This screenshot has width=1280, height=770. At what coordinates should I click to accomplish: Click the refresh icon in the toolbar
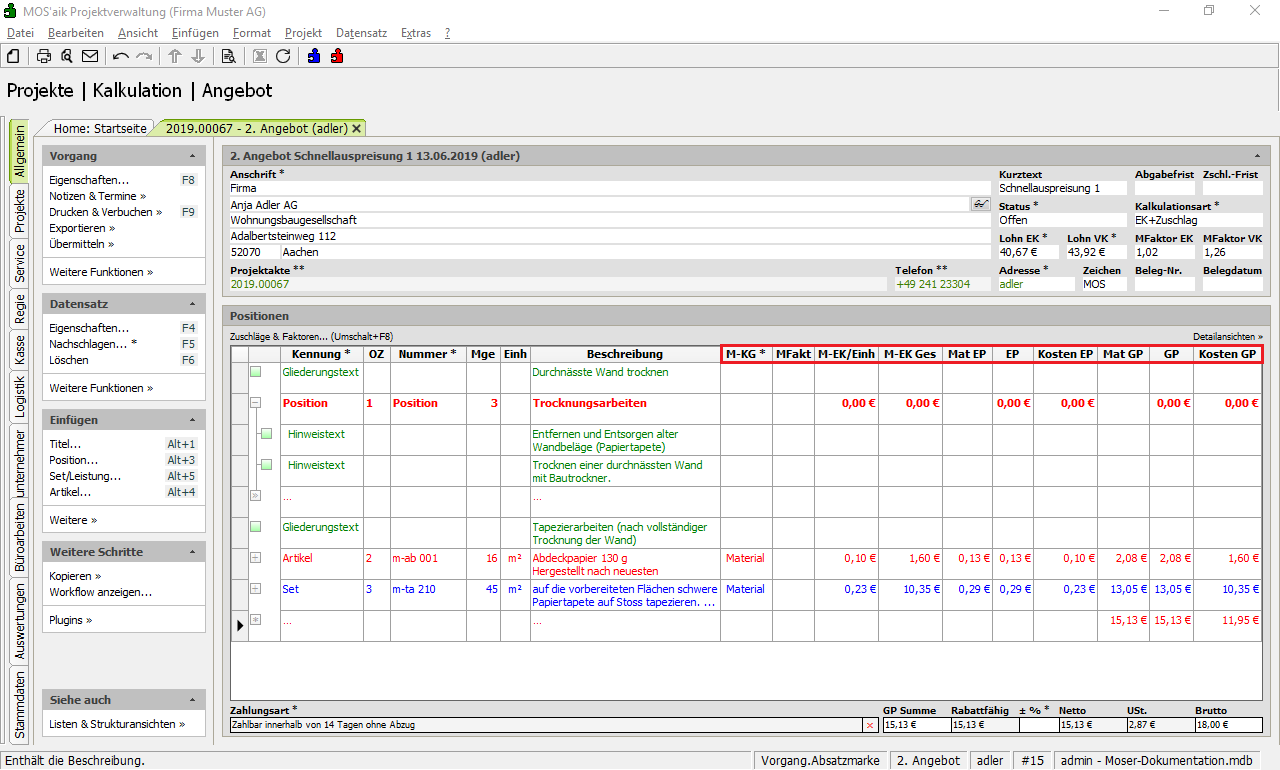(x=283, y=56)
